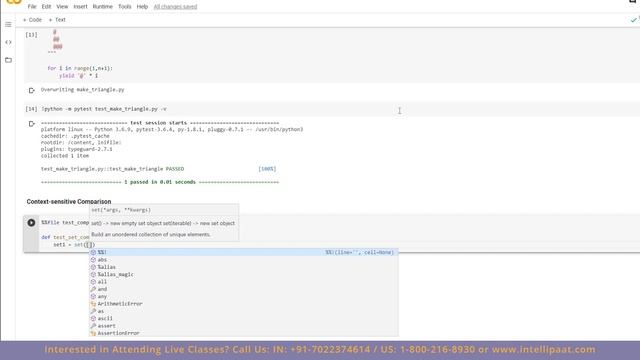Screen dimensions: 640x360
Task: Open the Tools menu
Action: pyautogui.click(x=124, y=7)
